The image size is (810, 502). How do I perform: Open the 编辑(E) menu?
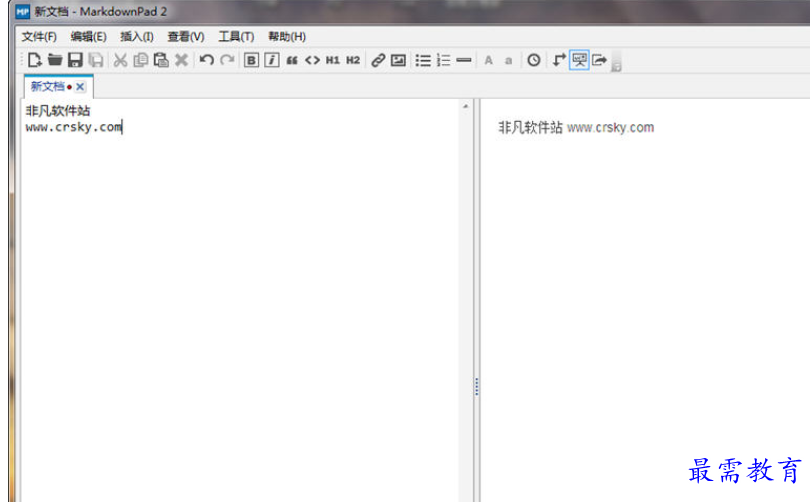(88, 37)
